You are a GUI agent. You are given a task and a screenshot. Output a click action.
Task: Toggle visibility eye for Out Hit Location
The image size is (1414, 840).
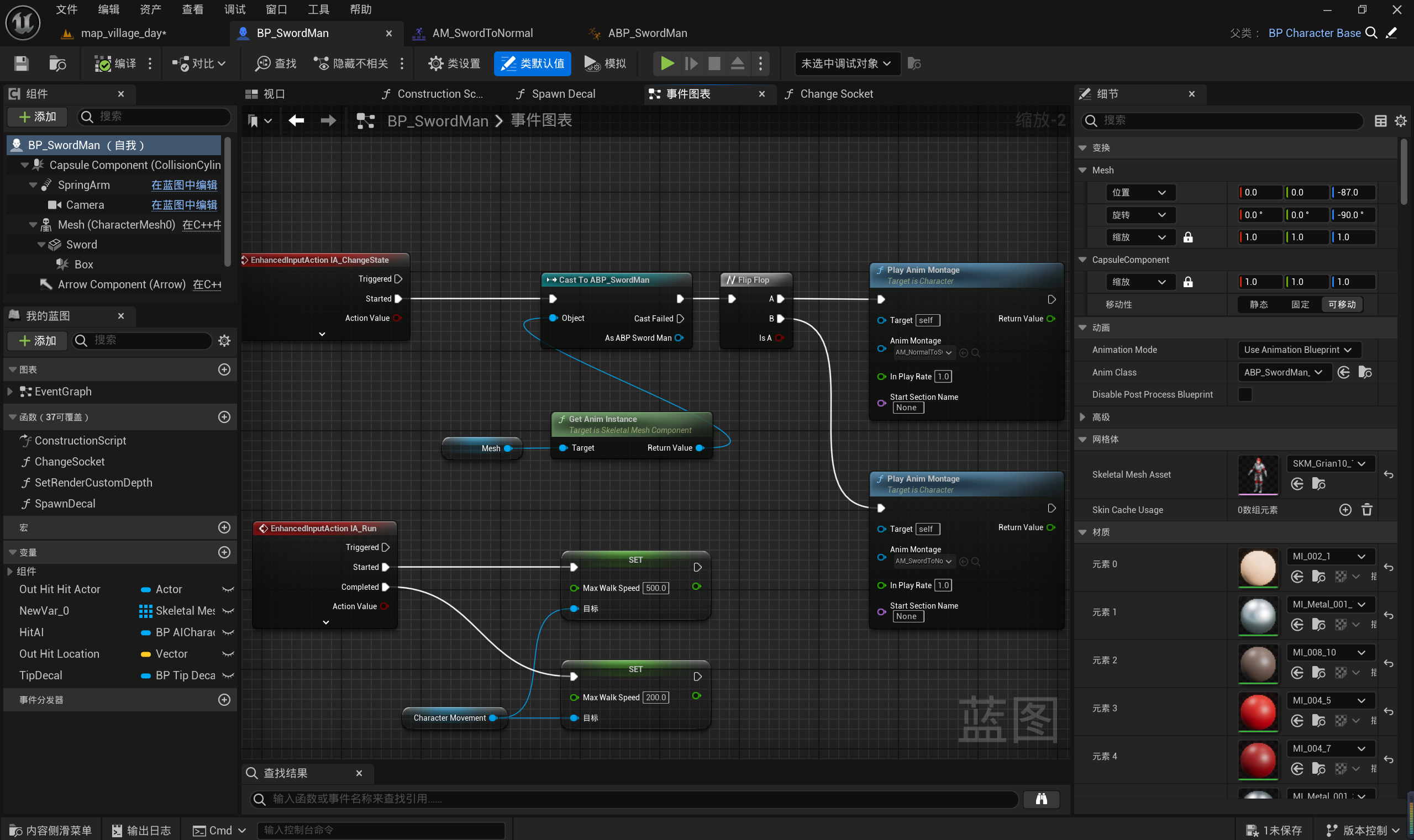[x=228, y=654]
